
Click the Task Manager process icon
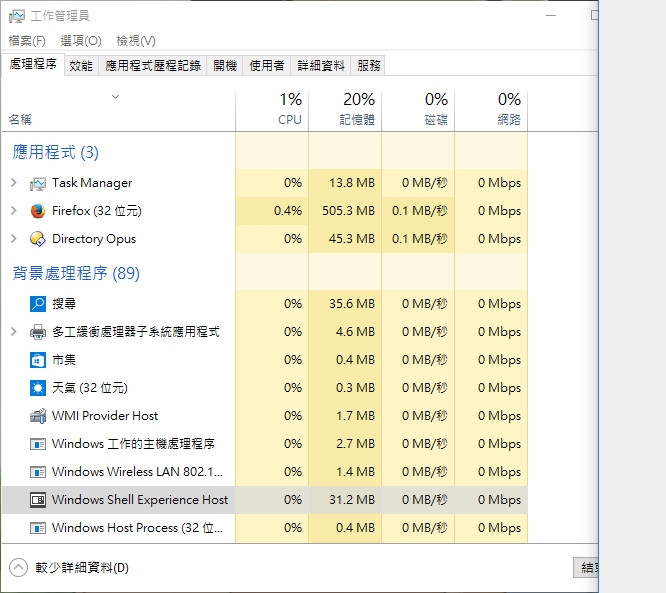pyautogui.click(x=38, y=183)
